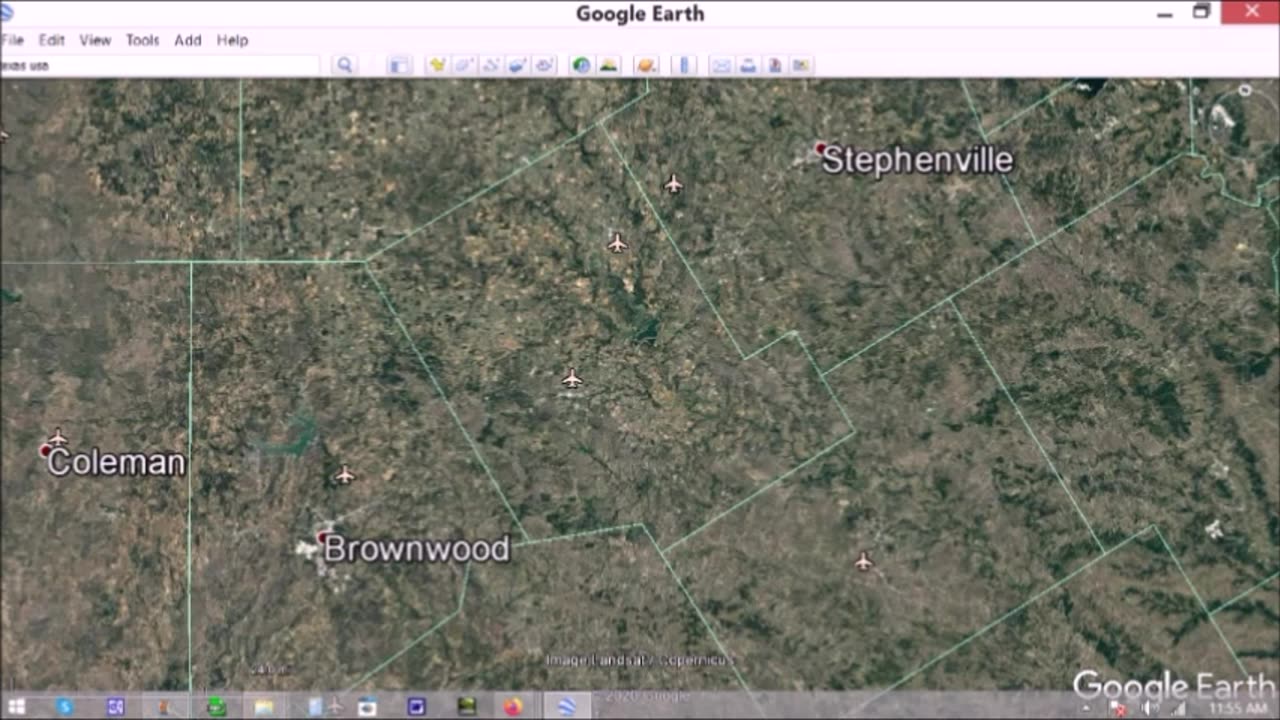
Task: Open Firefox from the taskbar
Action: pyautogui.click(x=513, y=707)
